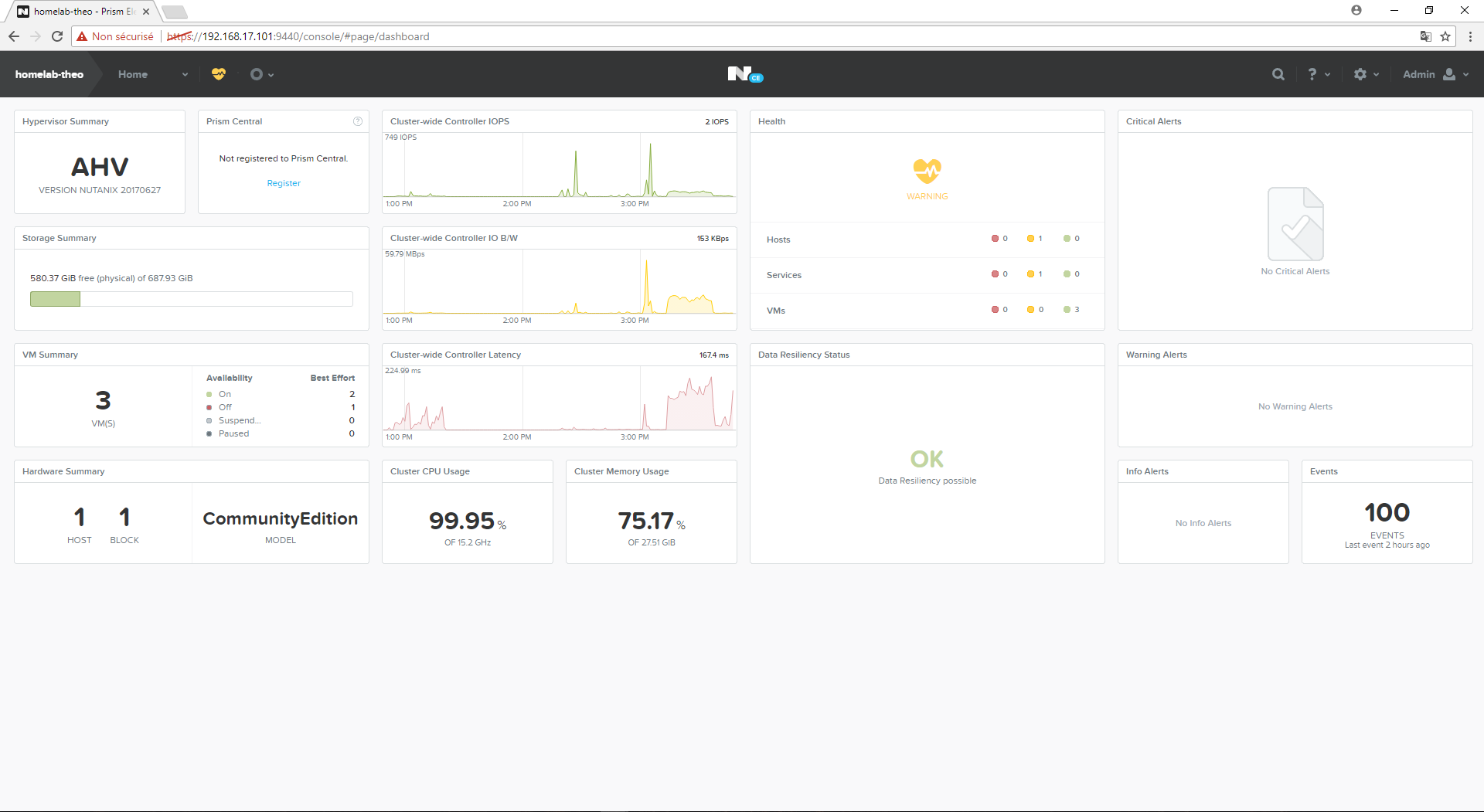Screen dimensions: 1484x812
Task: Click the On VM availability row
Action: pos(281,394)
